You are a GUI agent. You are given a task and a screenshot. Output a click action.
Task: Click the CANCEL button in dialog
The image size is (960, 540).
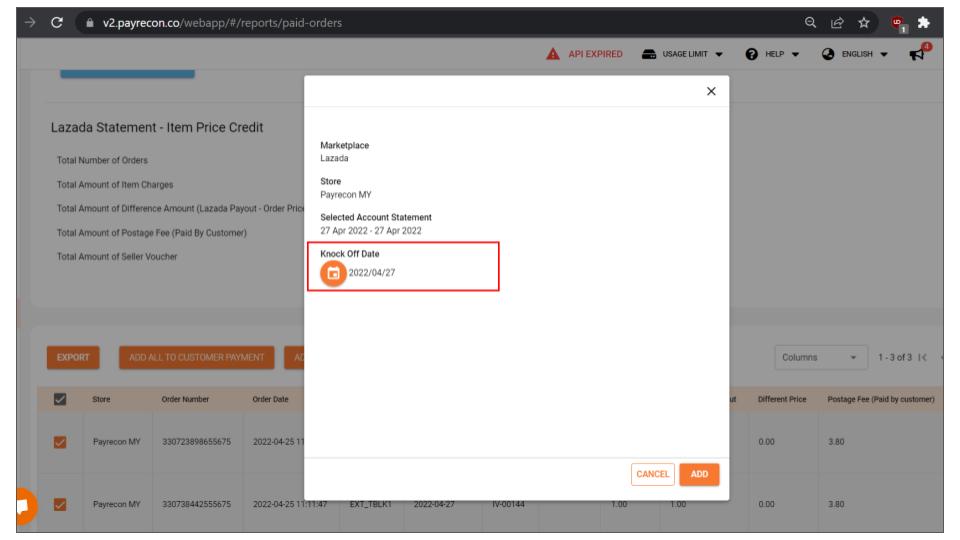[x=653, y=474]
